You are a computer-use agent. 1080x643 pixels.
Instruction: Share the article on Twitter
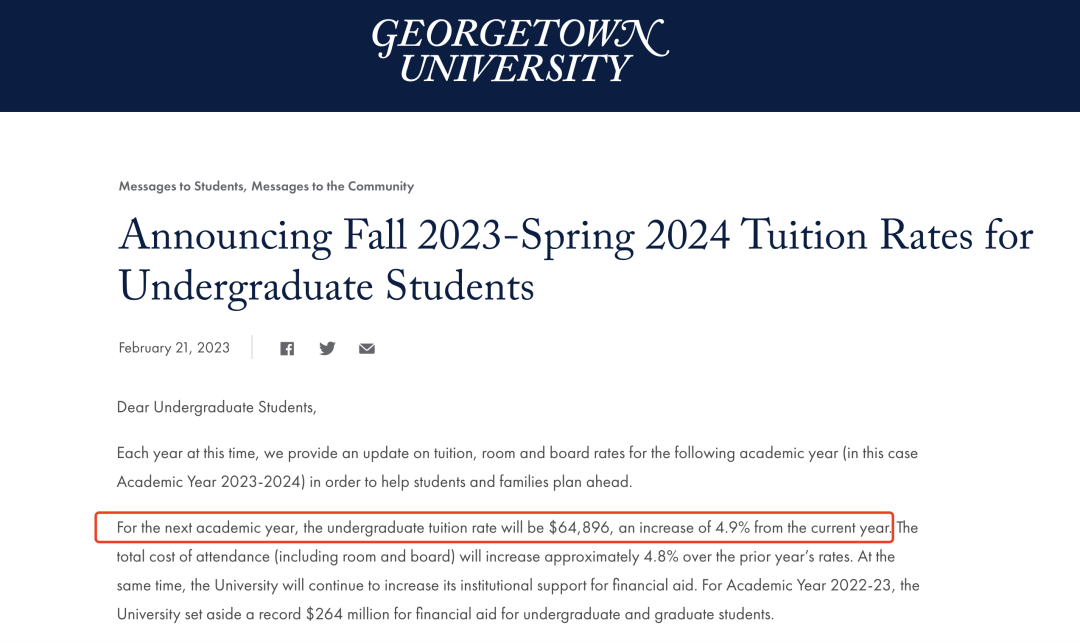327,348
